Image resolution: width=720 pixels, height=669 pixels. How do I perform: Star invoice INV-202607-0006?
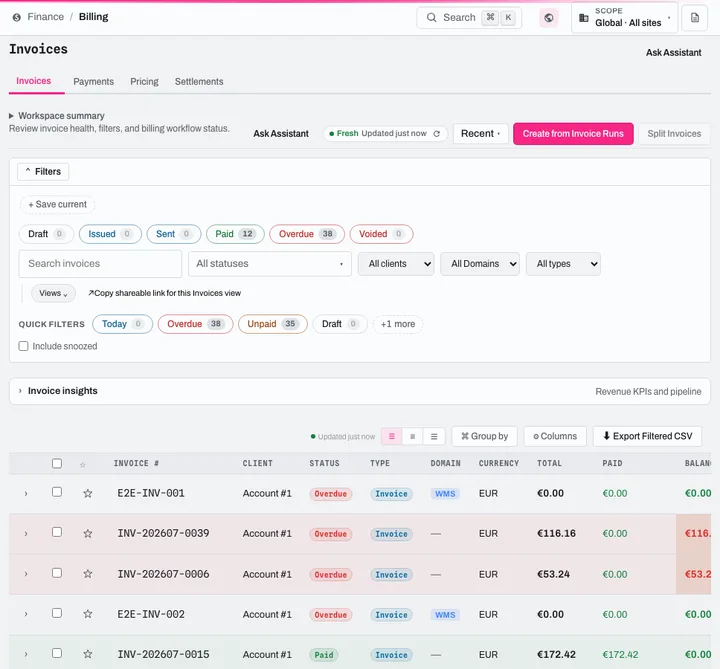click(x=88, y=574)
